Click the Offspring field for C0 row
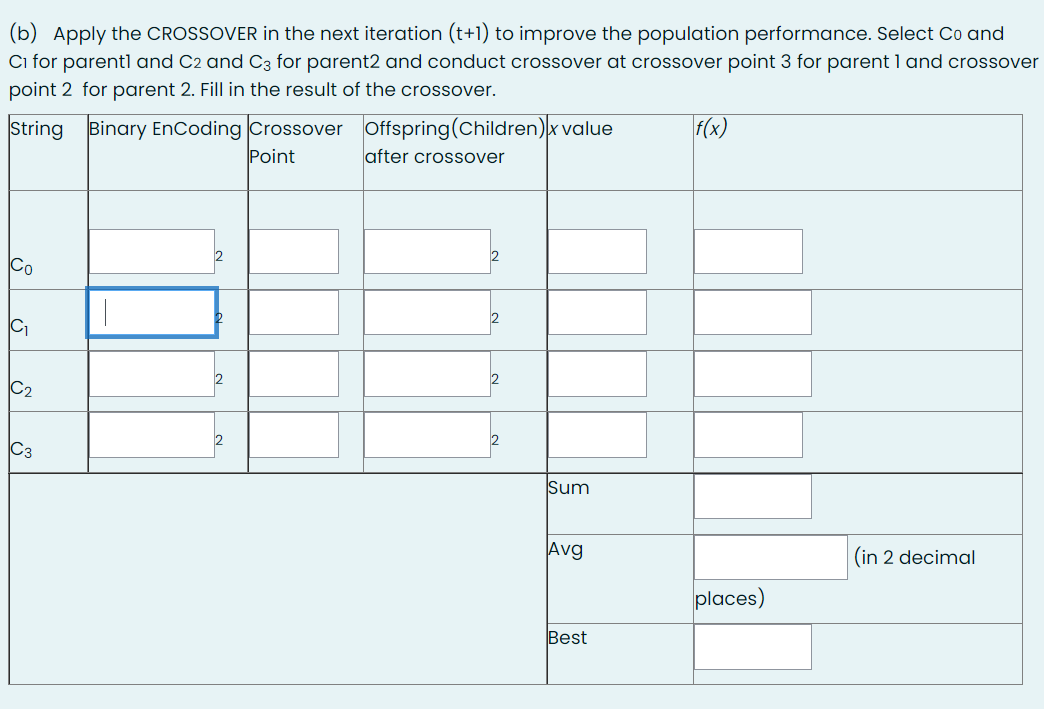 coord(426,251)
